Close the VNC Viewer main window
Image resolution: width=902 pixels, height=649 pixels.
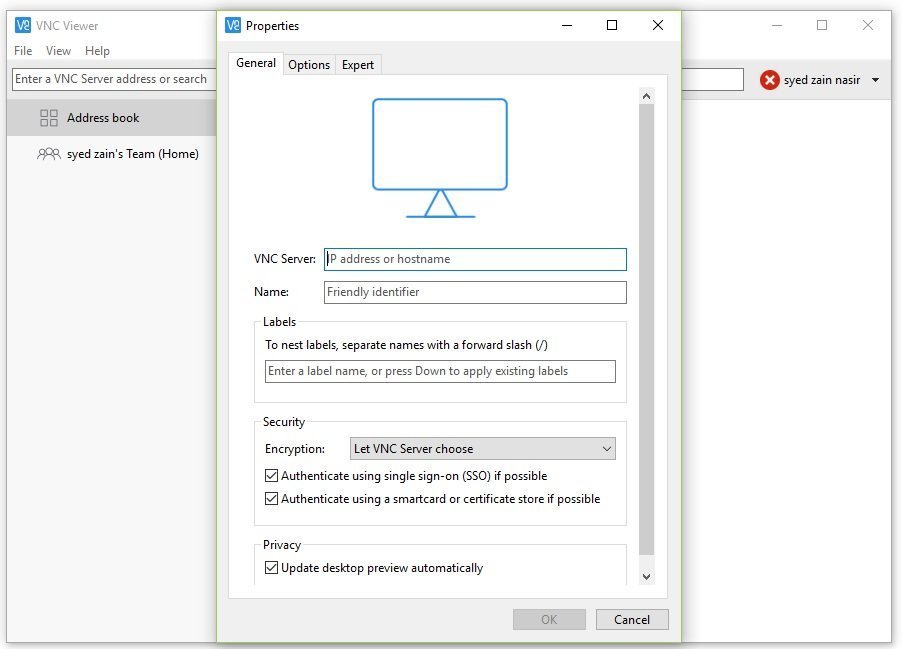tap(868, 25)
